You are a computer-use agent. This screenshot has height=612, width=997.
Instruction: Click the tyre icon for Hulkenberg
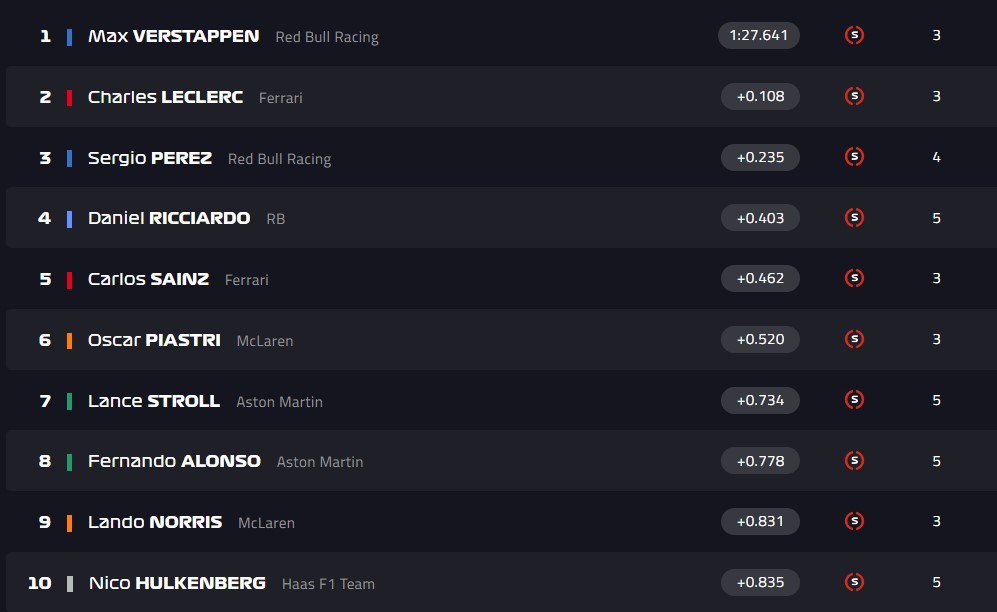click(854, 582)
